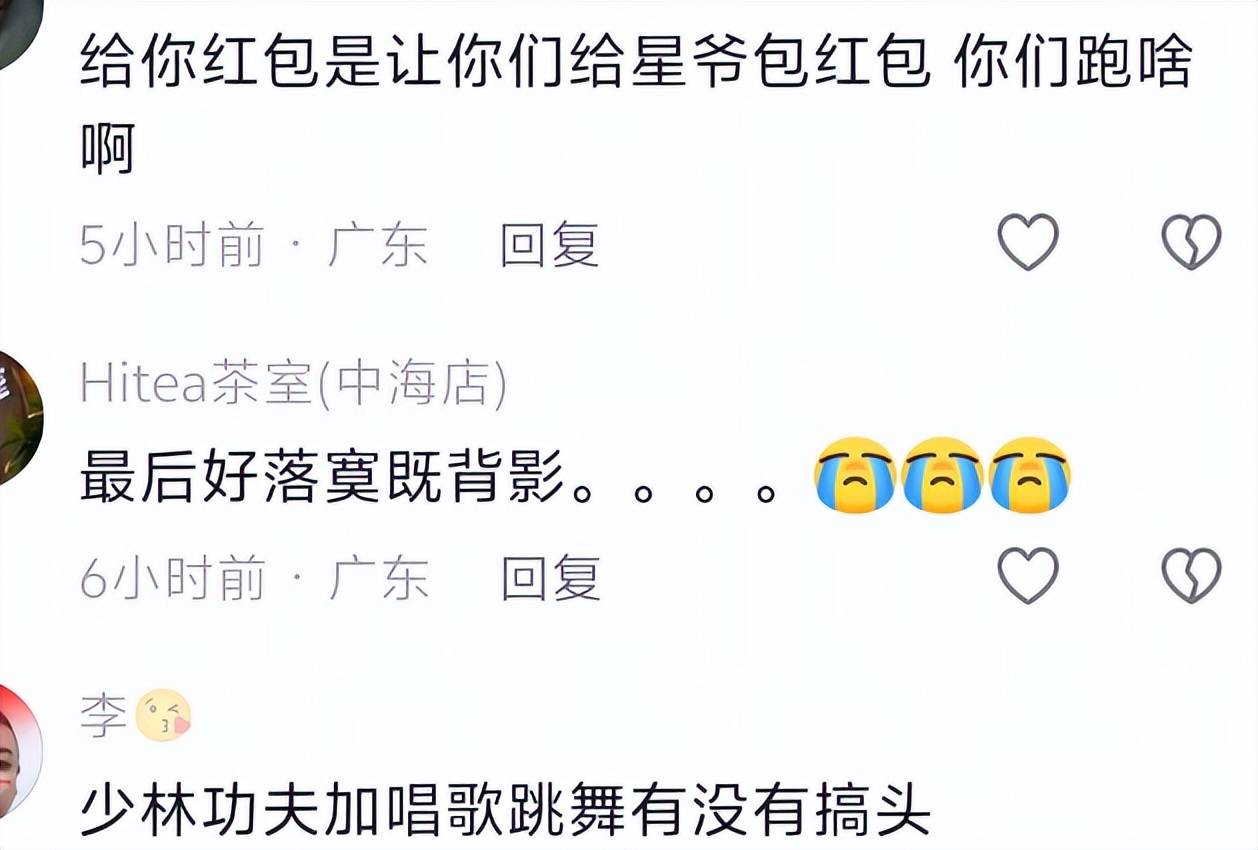Viewport: 1258px width, 850px height.
Task: Like the comment posted 5小时前
Action: coord(1028,242)
